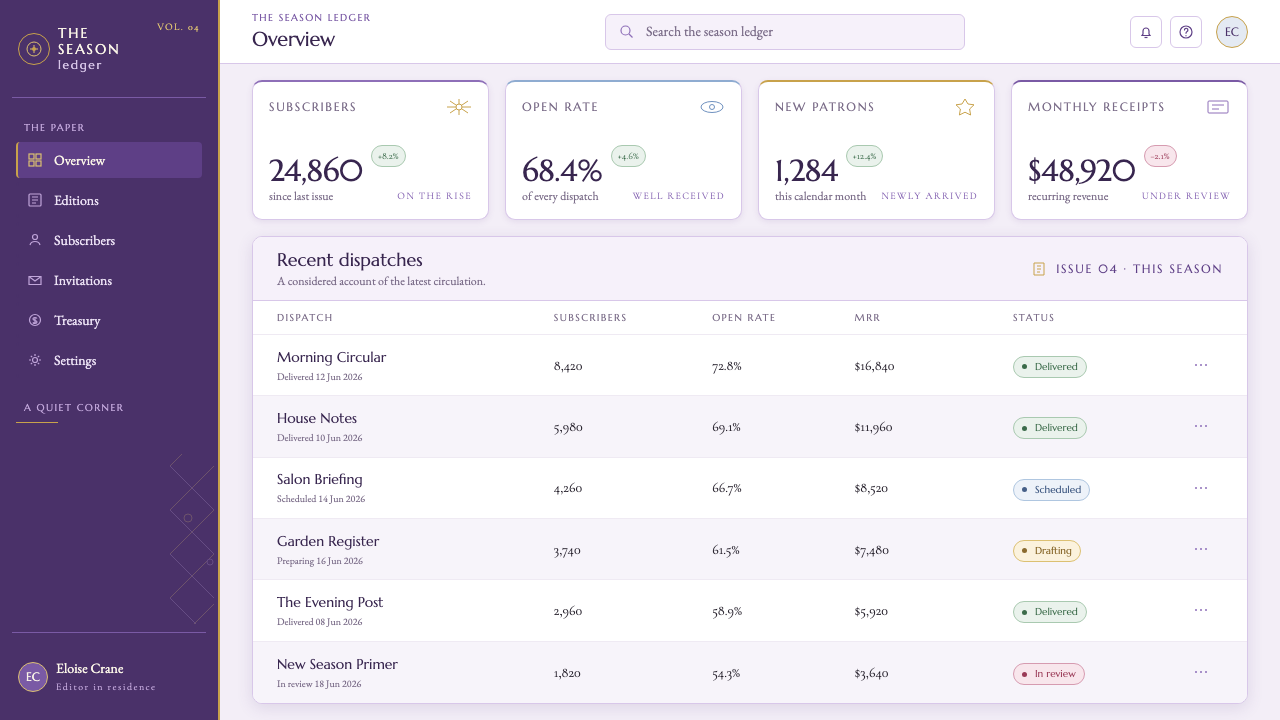Open more options for Morning Circular
This screenshot has width=1280, height=720.
point(1201,365)
